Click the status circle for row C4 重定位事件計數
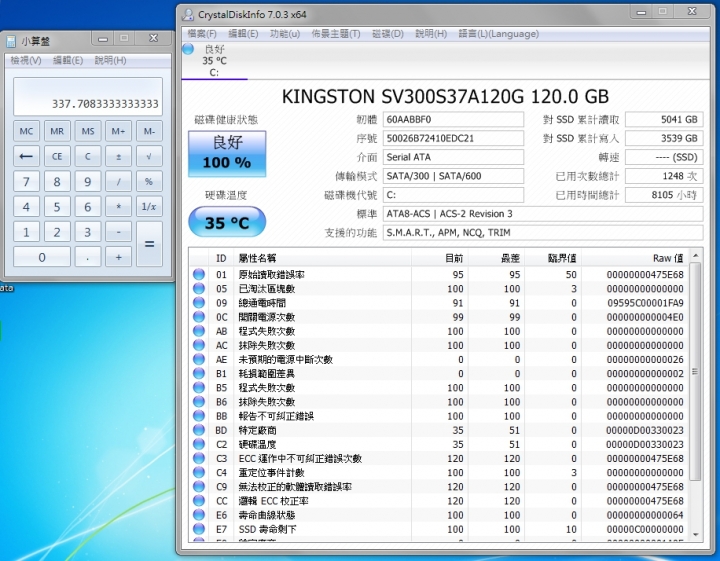This screenshot has height=561, width=720. click(199, 472)
